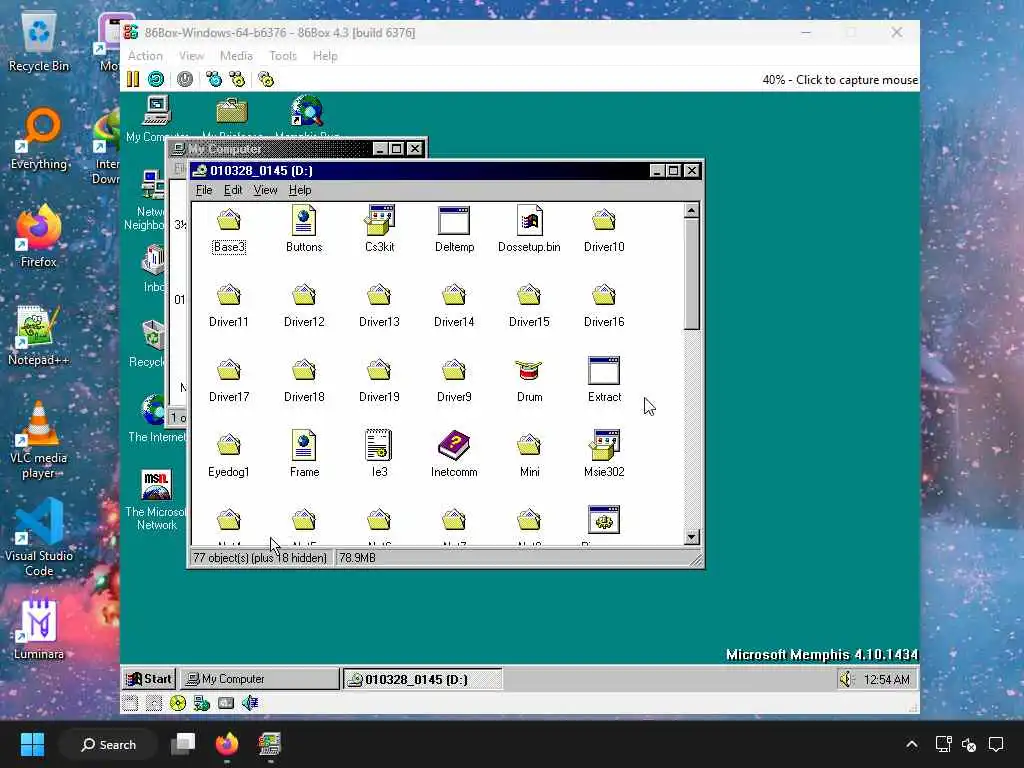Click the sound speaker icon in 86Box status bar
Image resolution: width=1024 pixels, height=768 pixels.
[250, 703]
